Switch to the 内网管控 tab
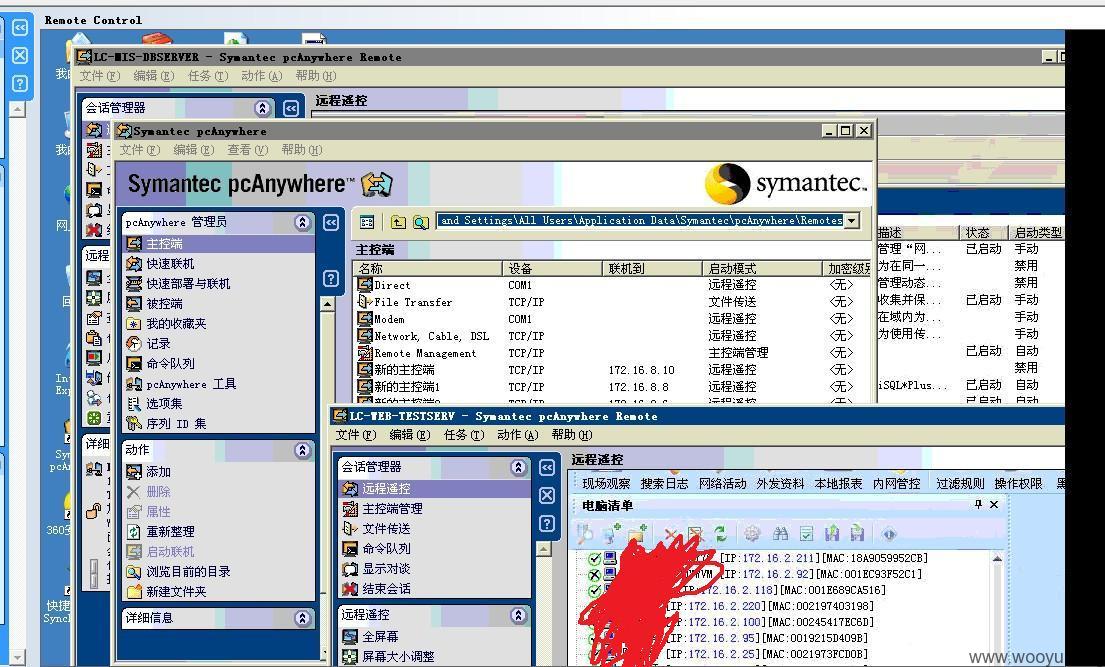Screen dimensions: 1105x667 point(896,483)
